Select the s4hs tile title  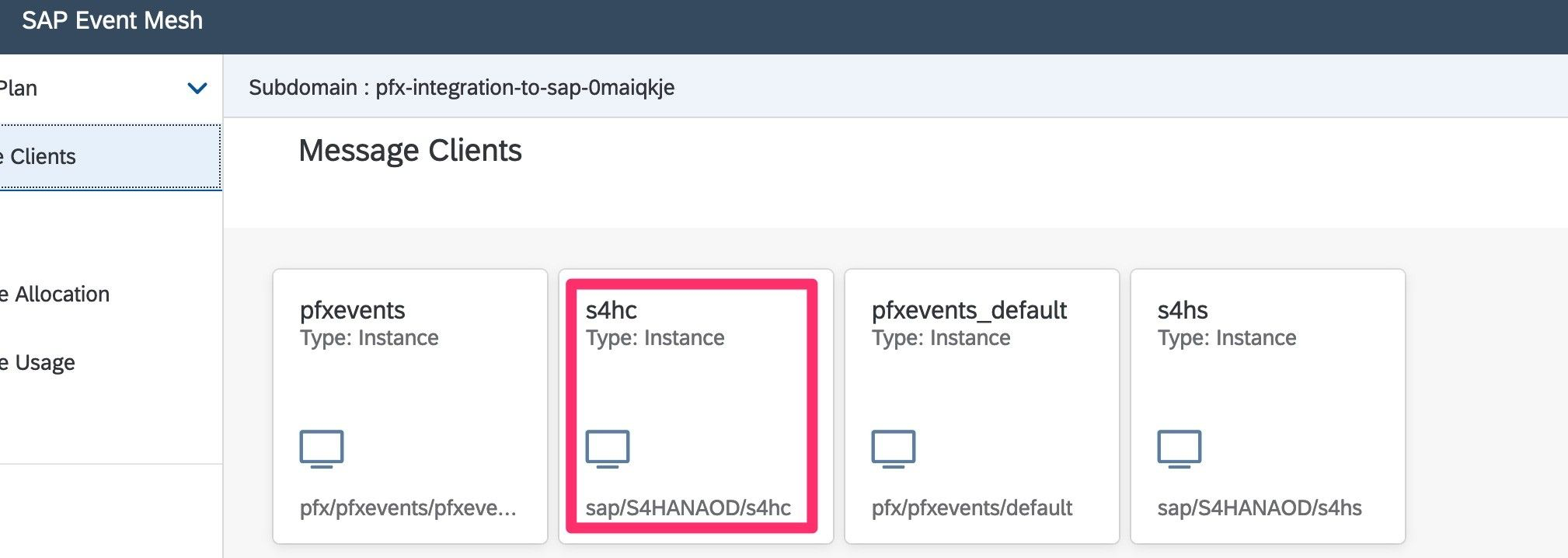[1183, 310]
